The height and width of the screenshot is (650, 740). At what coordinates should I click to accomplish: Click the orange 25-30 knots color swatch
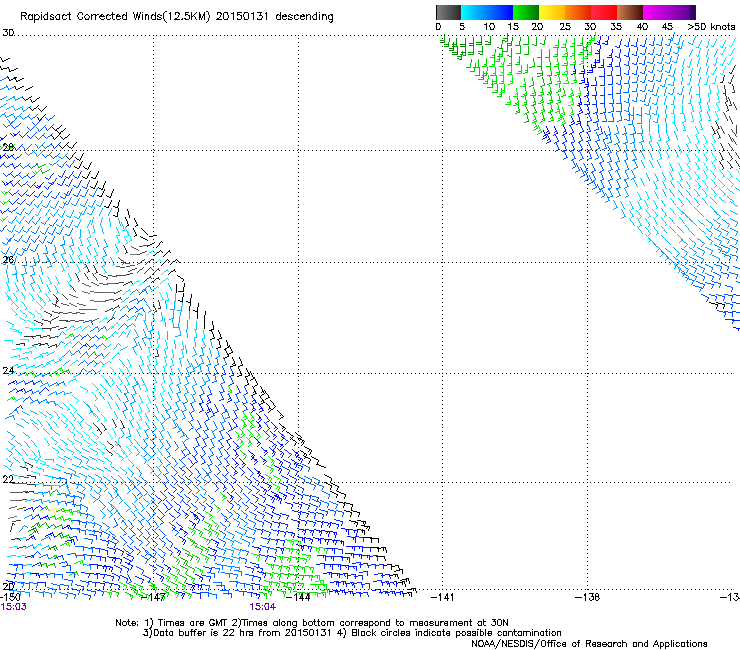coord(578,12)
